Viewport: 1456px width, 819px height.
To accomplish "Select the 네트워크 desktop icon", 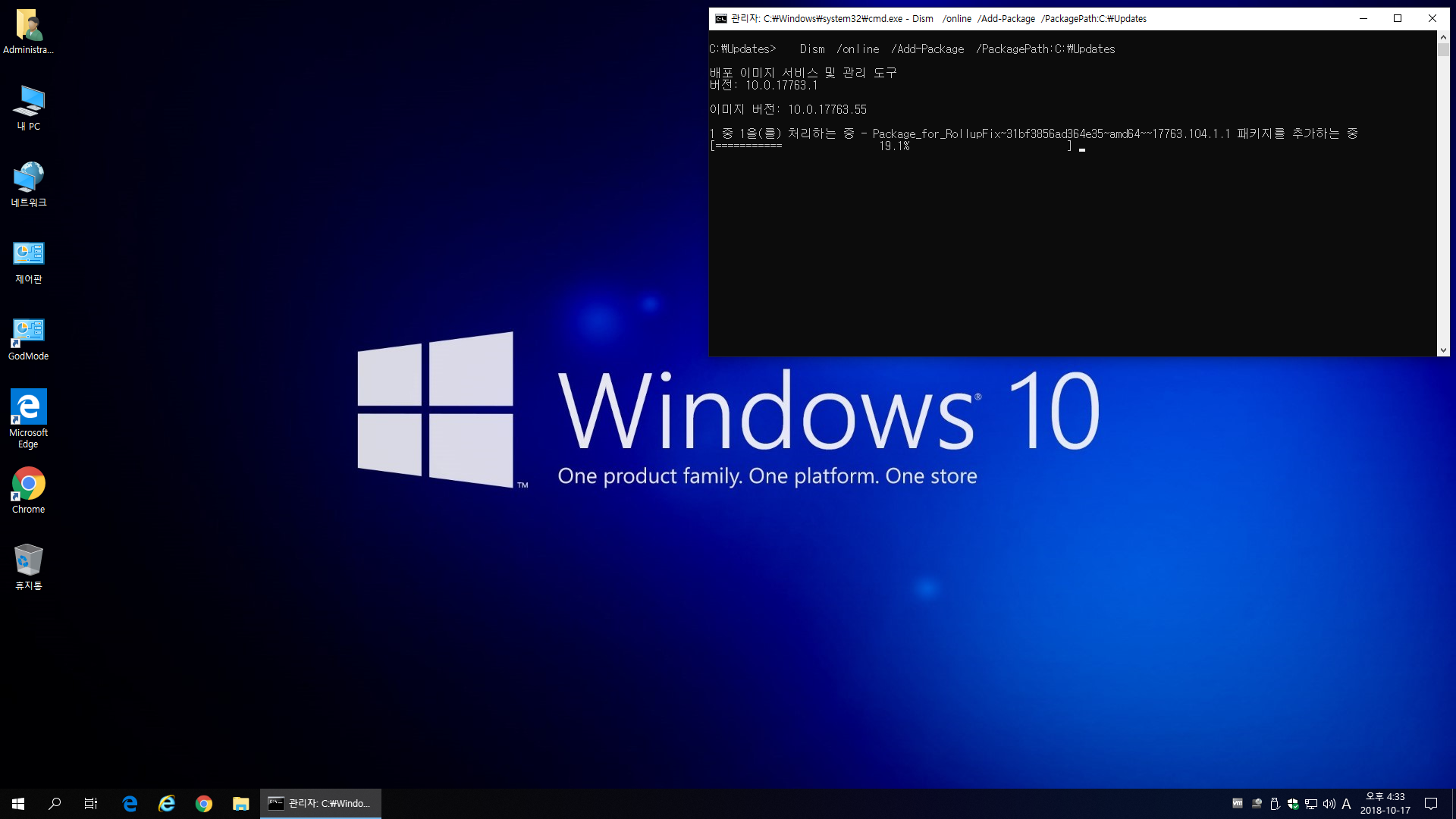I will pyautogui.click(x=28, y=184).
